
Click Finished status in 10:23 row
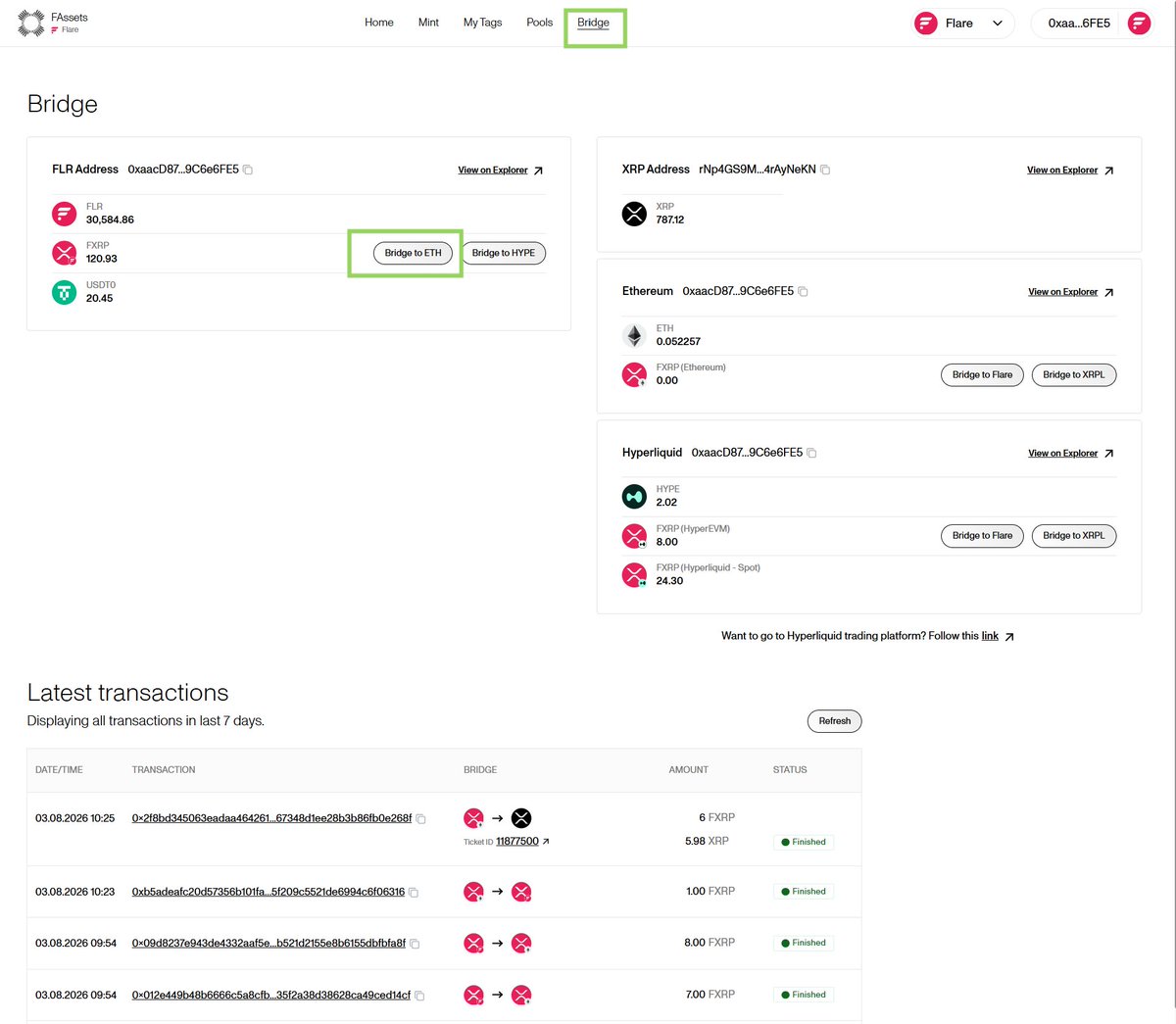(804, 892)
